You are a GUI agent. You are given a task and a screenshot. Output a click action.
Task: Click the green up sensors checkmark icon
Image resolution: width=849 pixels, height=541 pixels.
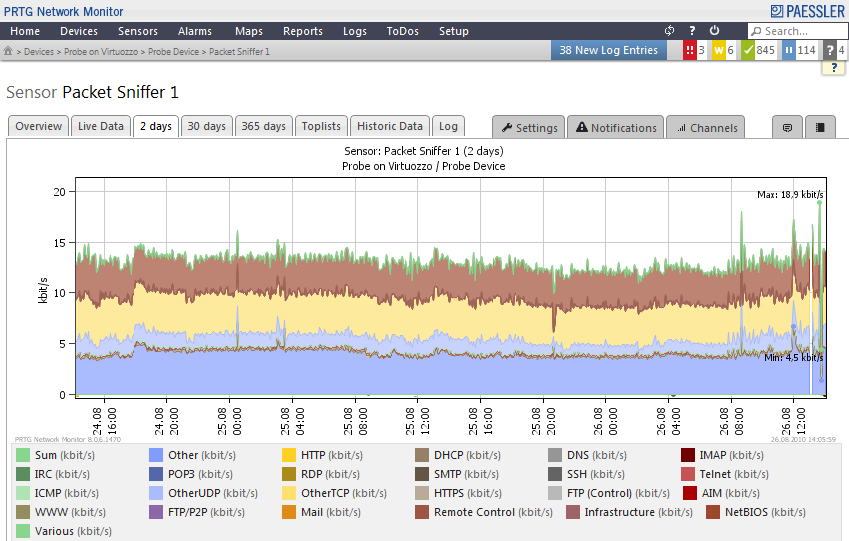[748, 50]
